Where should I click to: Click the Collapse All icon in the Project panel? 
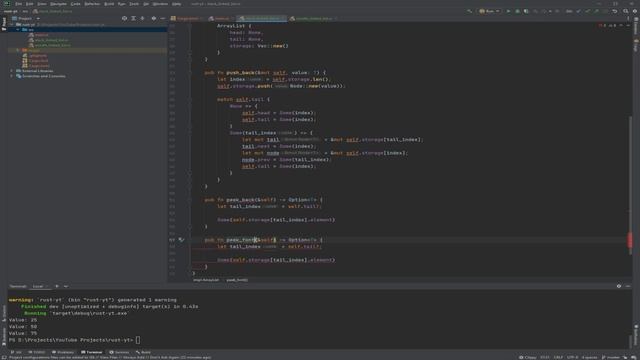[x=142, y=18]
